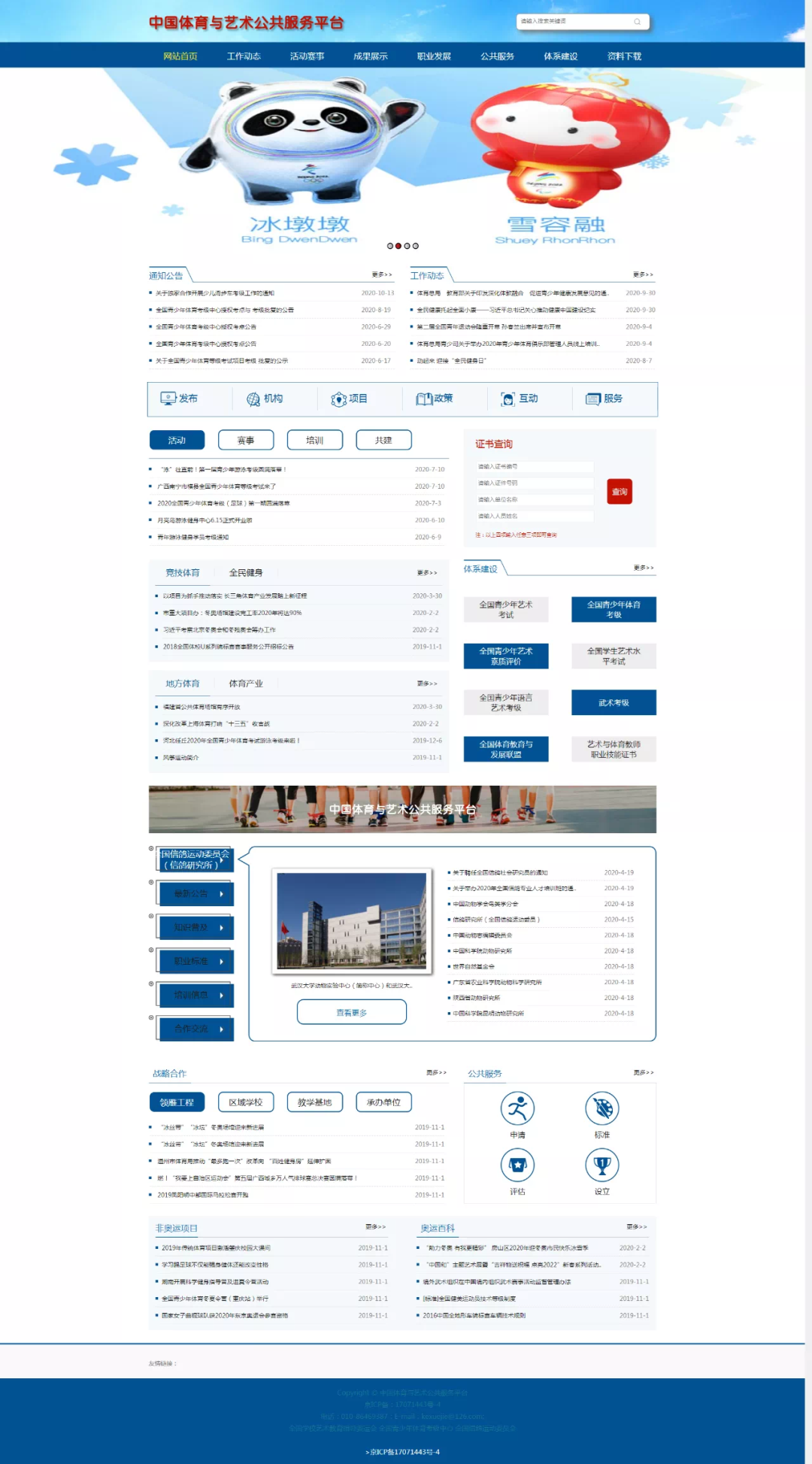This screenshot has width=812, height=1464.
Task: Click the search magnifier icon in header
Action: (x=637, y=22)
